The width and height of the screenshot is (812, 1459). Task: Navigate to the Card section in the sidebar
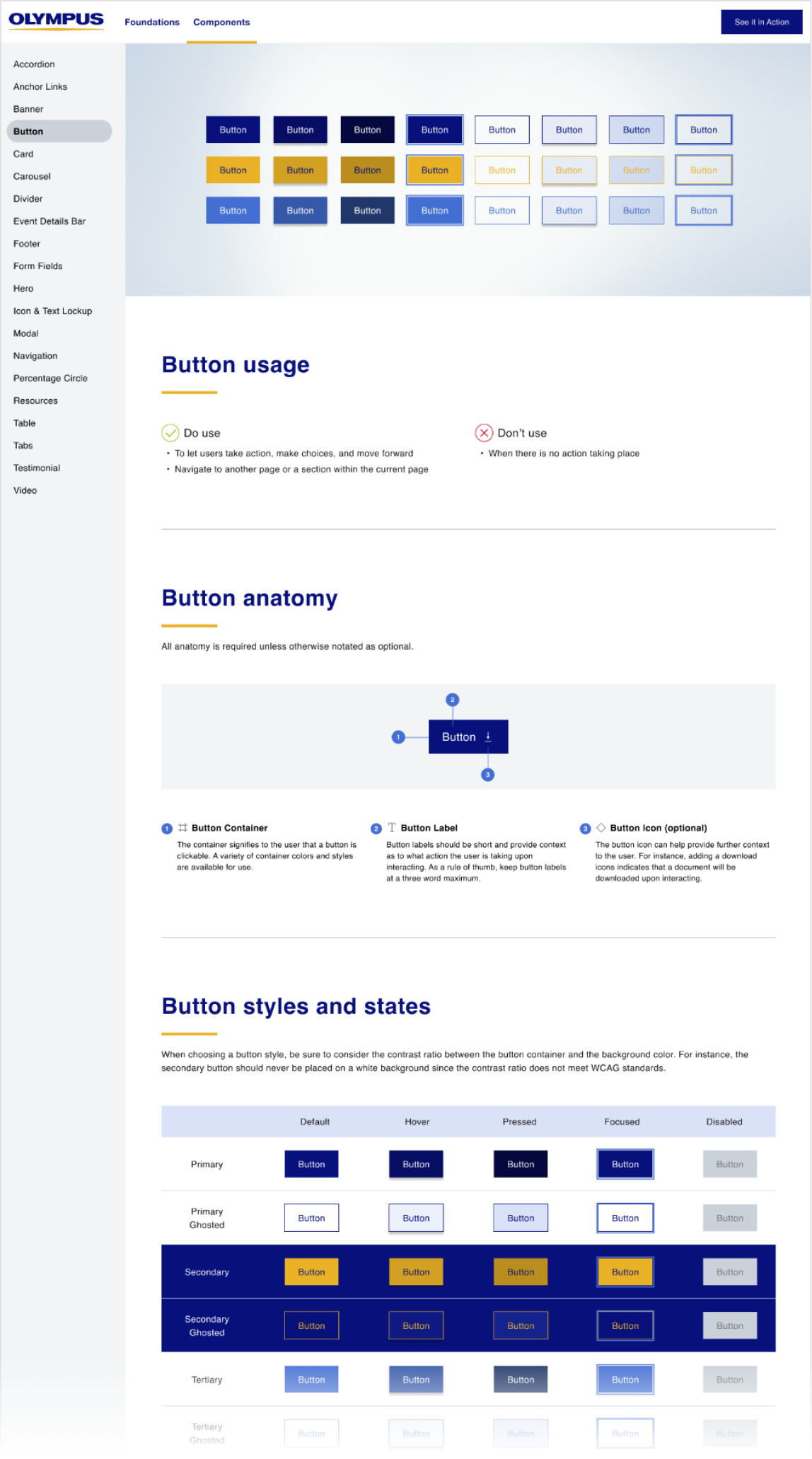23,154
